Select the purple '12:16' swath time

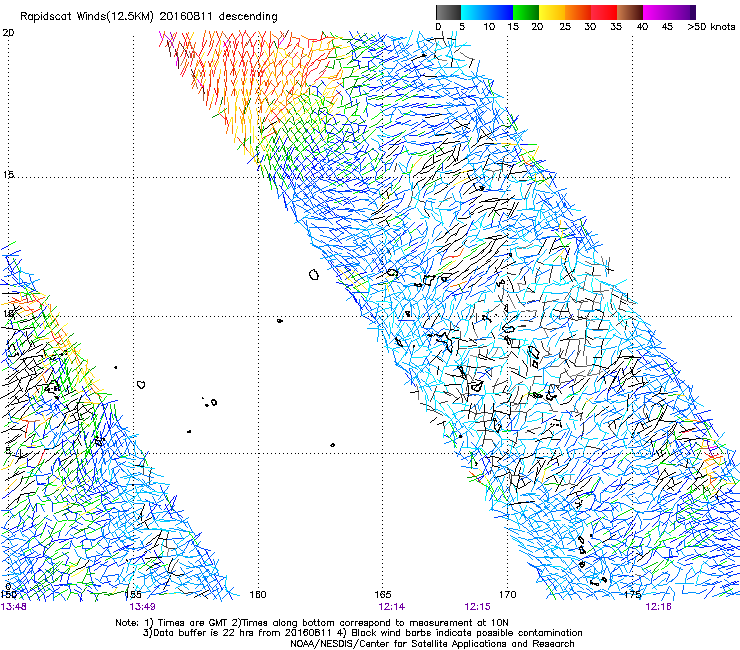(x=659, y=607)
